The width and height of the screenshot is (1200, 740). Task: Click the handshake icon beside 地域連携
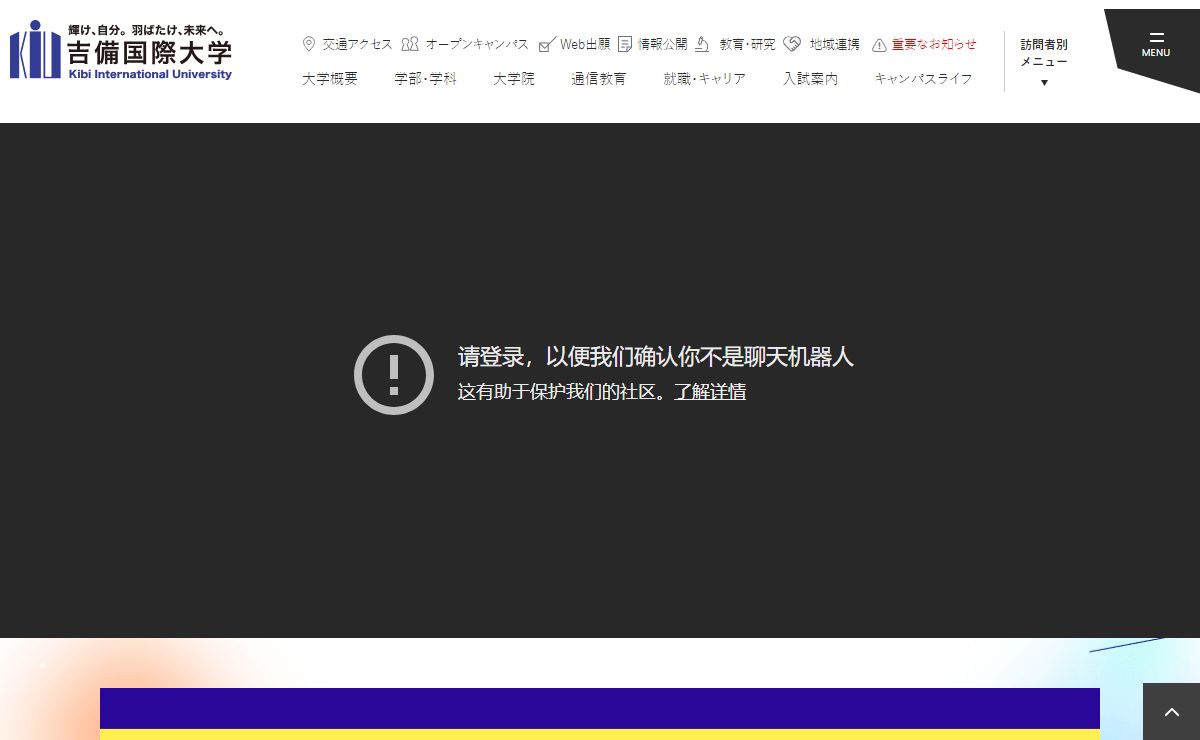793,44
